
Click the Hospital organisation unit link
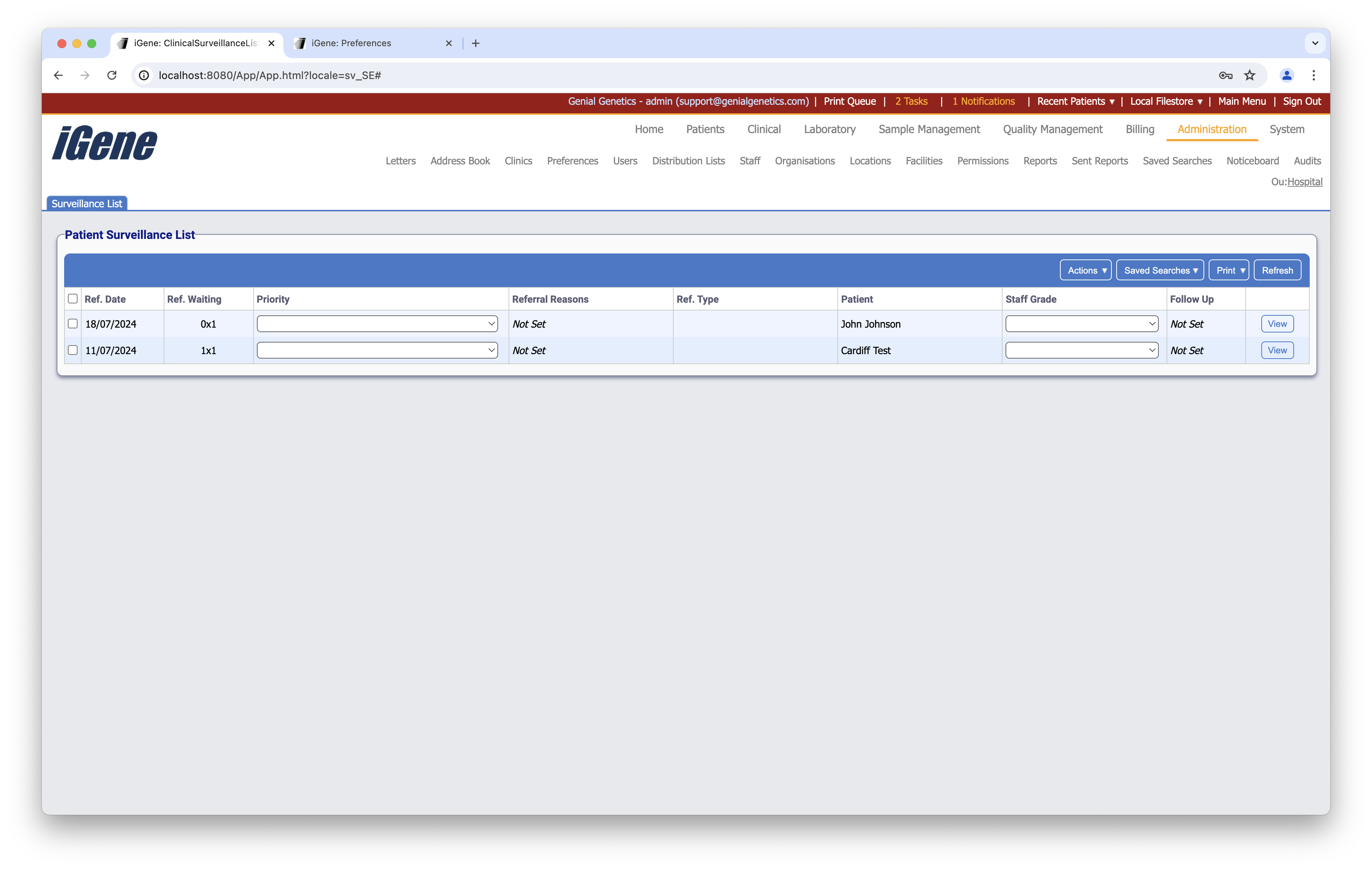click(1305, 182)
